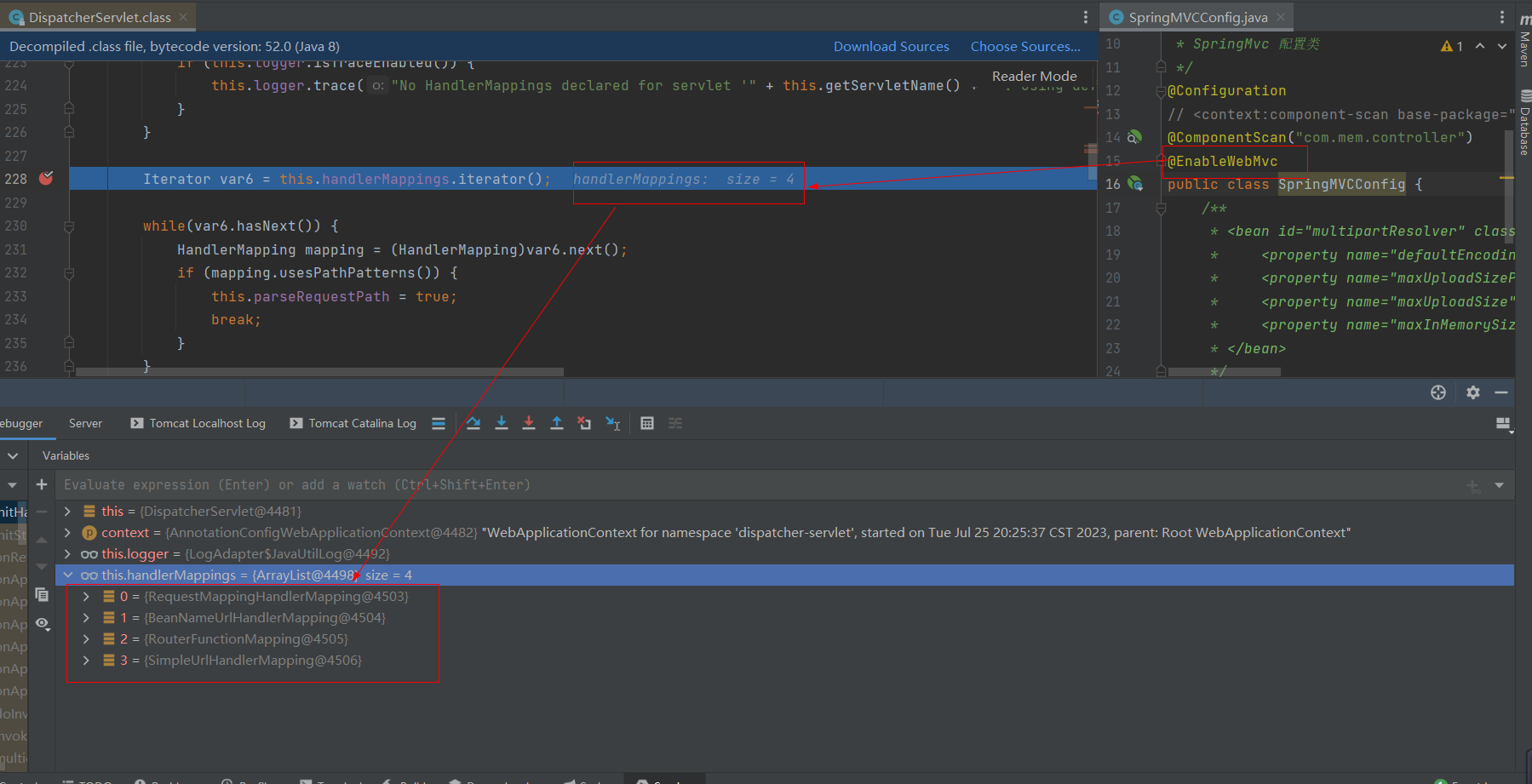
Task: Toggle the red breakpoint on line 228
Action: click(x=46, y=178)
